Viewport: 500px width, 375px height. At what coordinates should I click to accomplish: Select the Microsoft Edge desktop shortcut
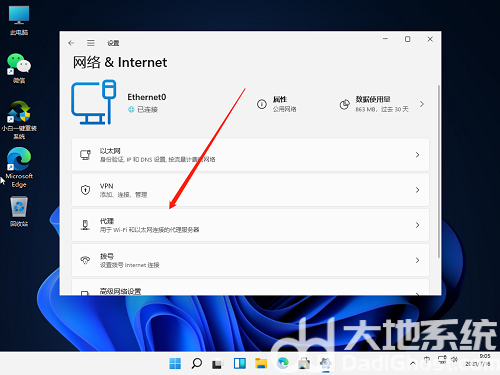[x=19, y=167]
